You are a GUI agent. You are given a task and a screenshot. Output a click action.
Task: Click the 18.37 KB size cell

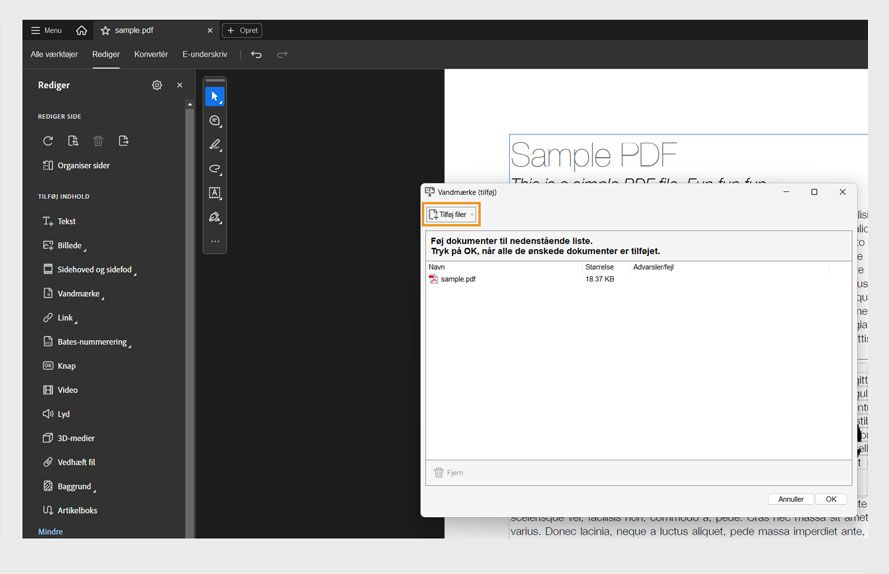pos(599,279)
